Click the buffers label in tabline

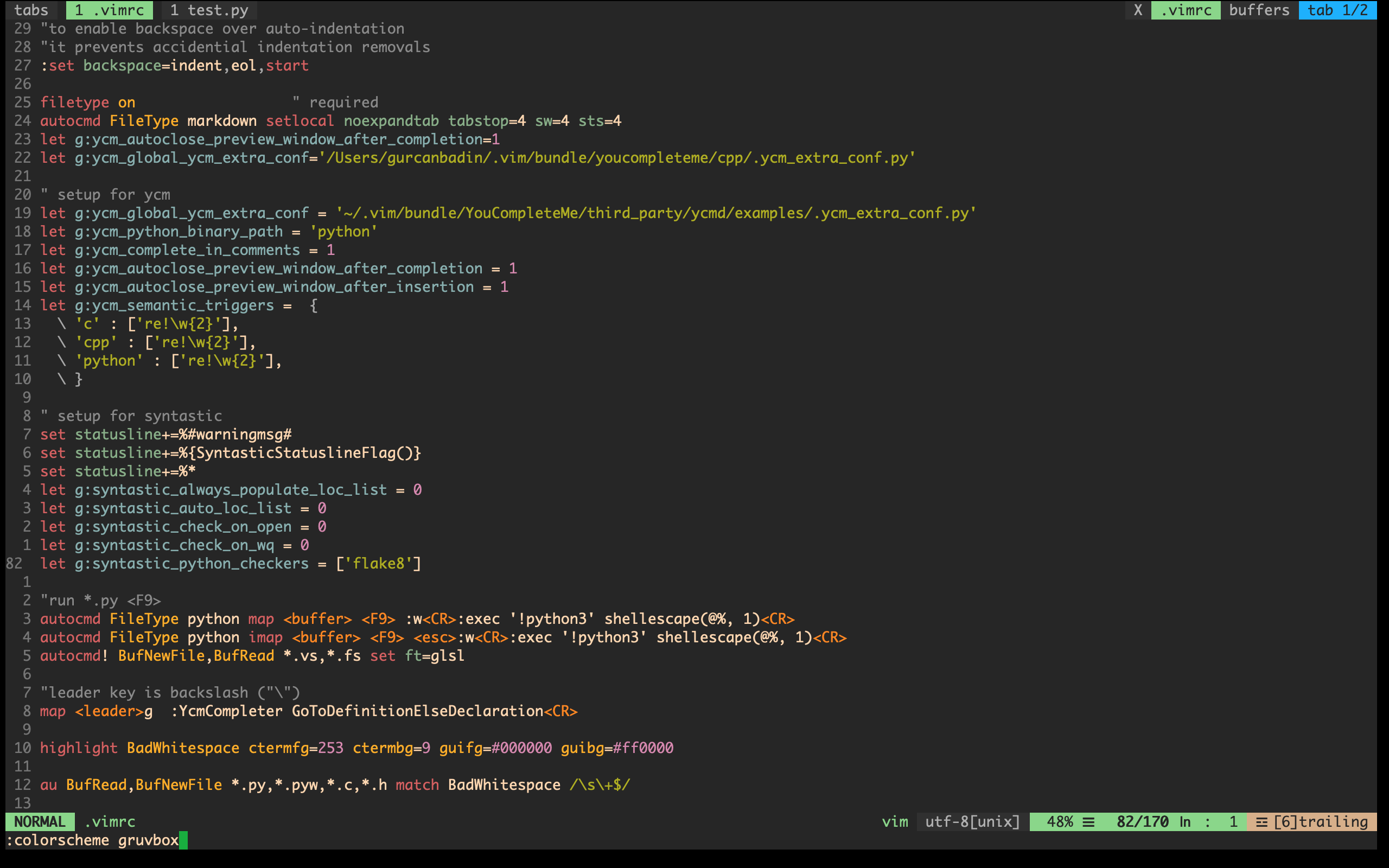[x=1259, y=10]
